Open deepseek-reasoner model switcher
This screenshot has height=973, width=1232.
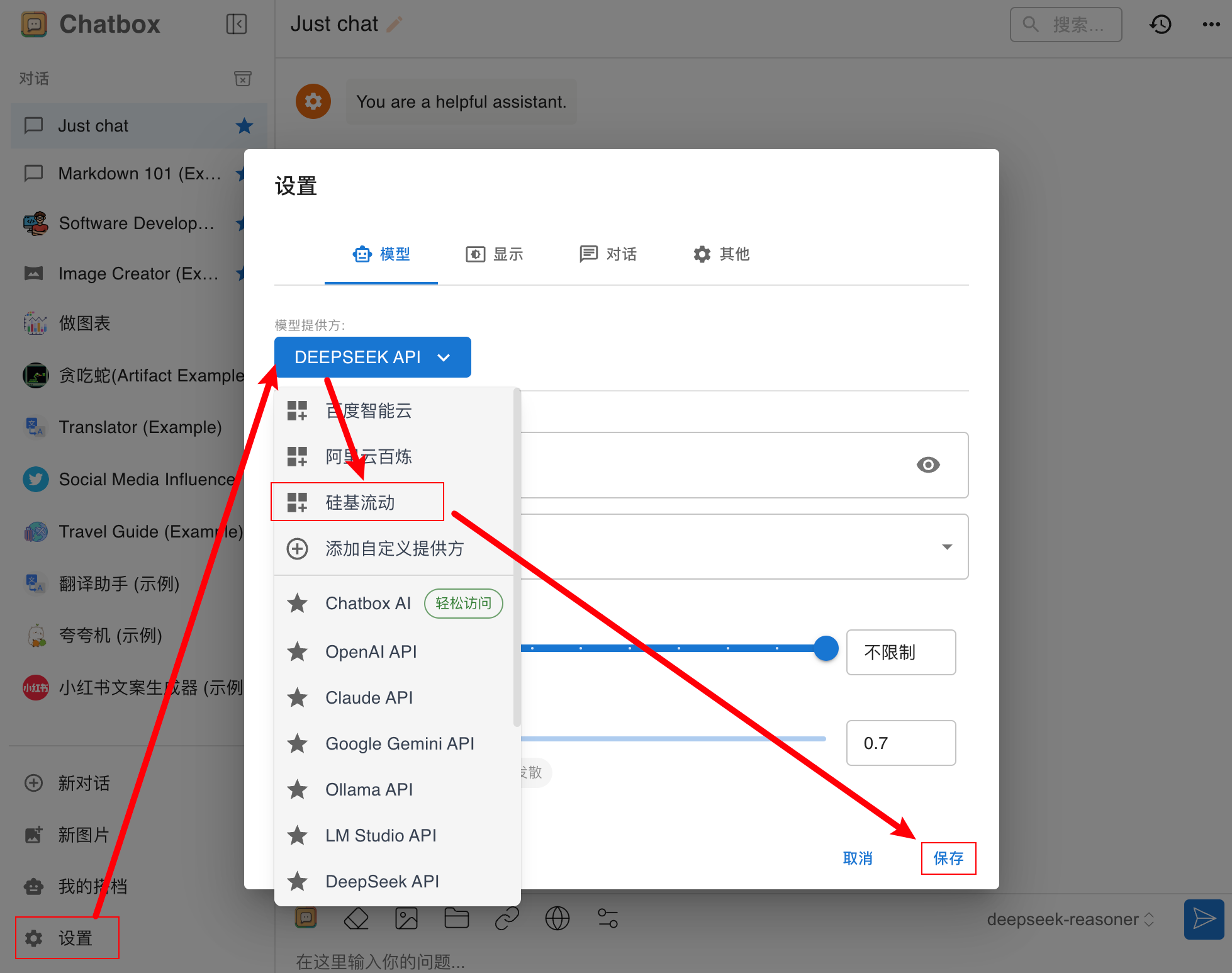1070,920
